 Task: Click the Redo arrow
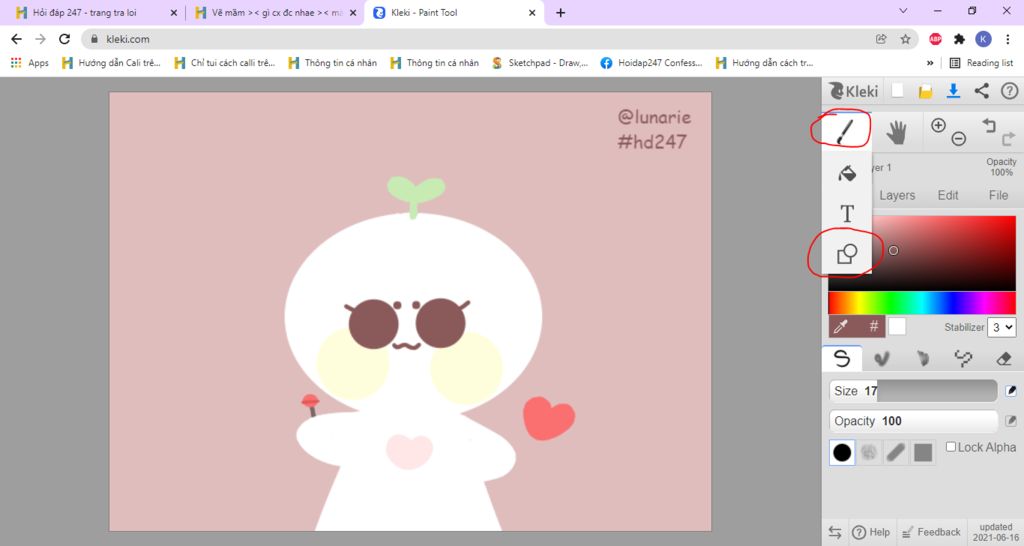[x=1008, y=138]
